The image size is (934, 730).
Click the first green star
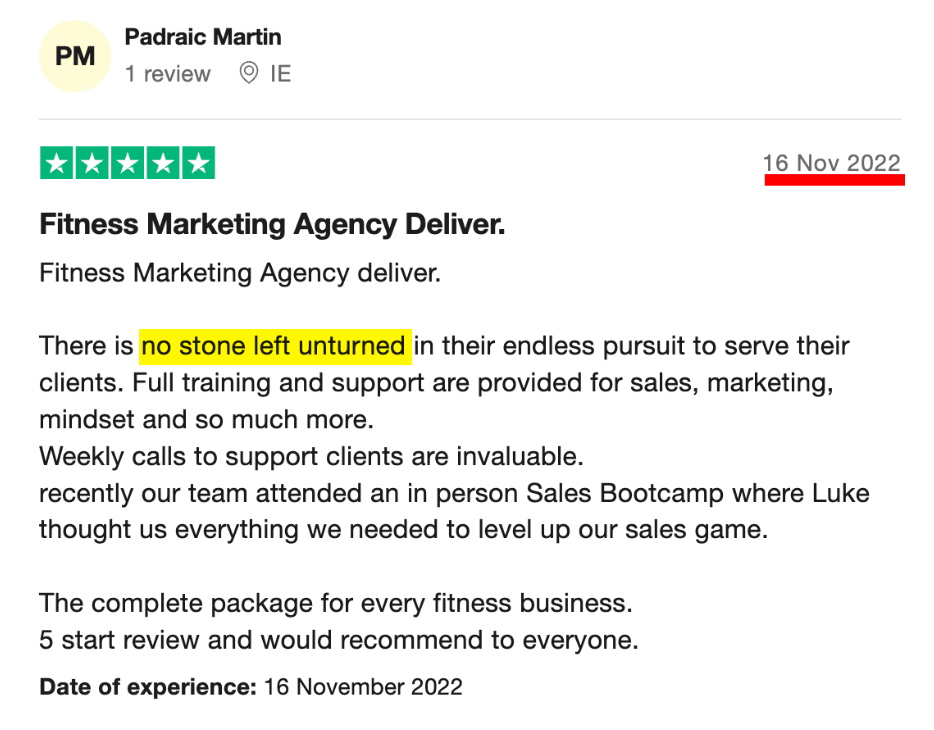pos(57,163)
